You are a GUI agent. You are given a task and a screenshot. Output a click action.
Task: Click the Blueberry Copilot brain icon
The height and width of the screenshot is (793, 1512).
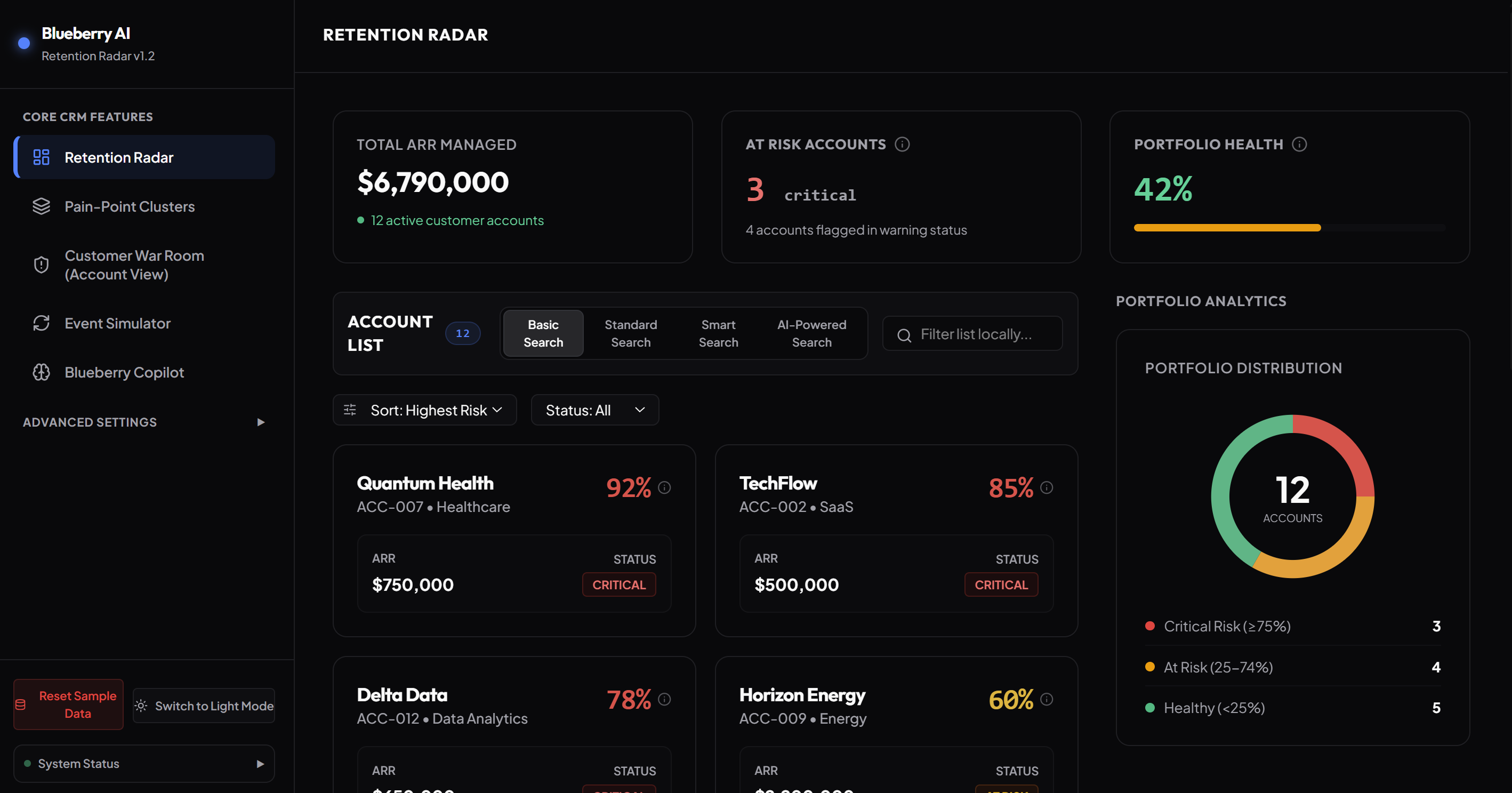click(x=41, y=372)
